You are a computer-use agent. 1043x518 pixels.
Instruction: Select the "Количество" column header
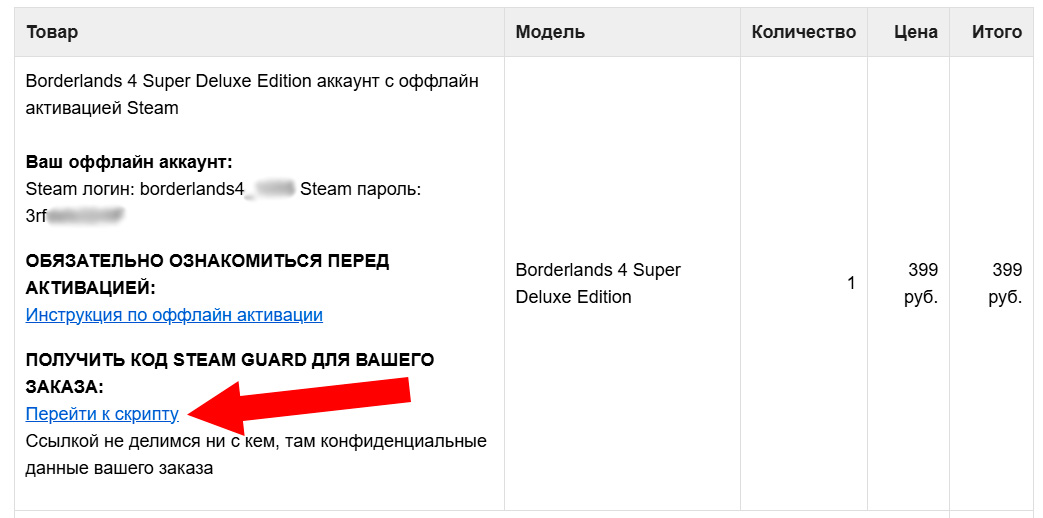[803, 32]
